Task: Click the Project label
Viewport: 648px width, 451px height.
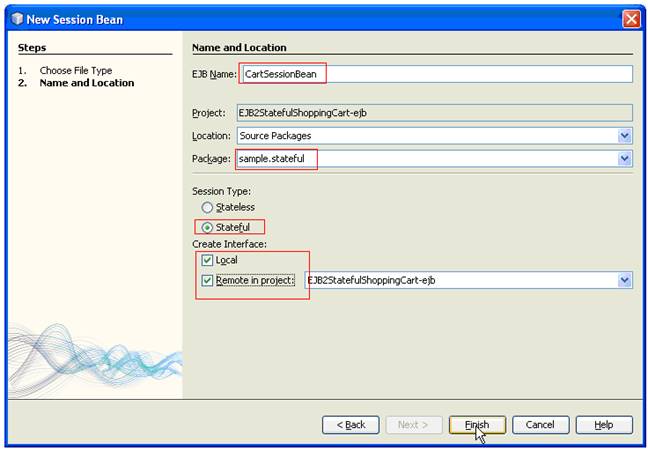Action: pyautogui.click(x=209, y=113)
